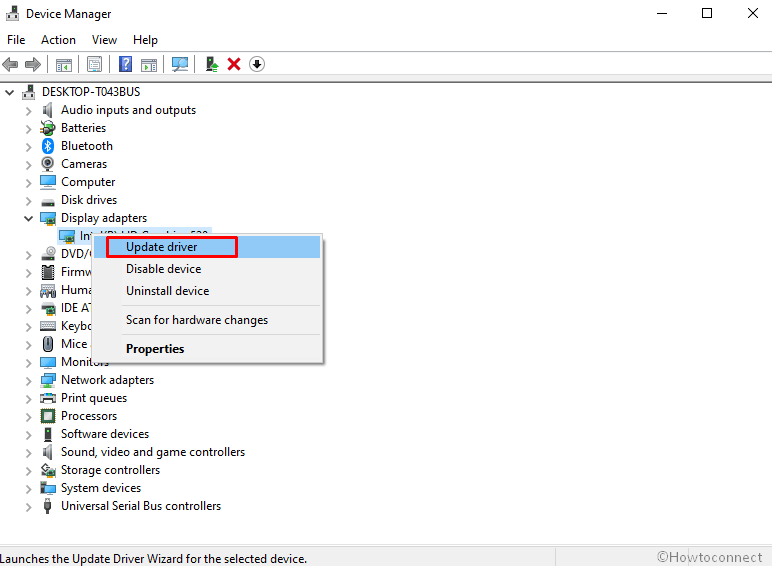This screenshot has width=772, height=566.
Task: Choose Scan for hardware changes entry
Action: tap(206, 320)
